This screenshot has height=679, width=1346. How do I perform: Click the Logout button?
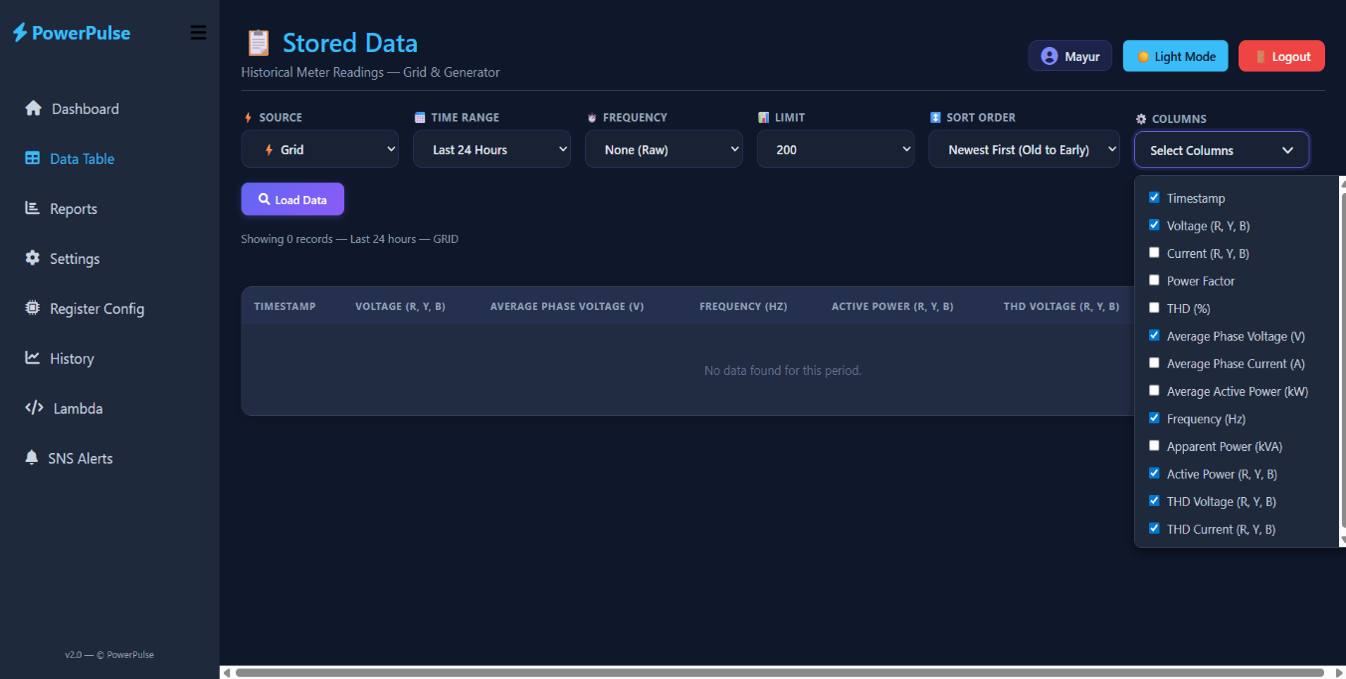tap(1282, 56)
